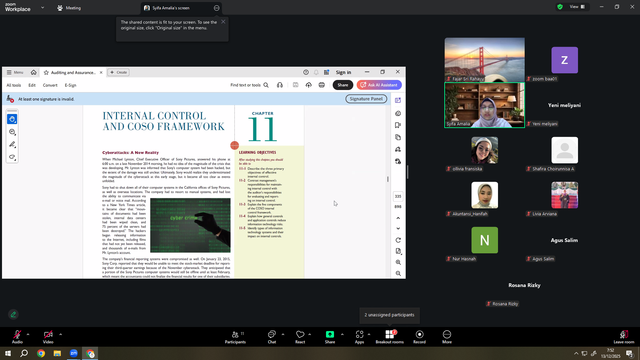Screen dimensions: 640x360
Task: Expand video options arrow
Action: pos(60,334)
